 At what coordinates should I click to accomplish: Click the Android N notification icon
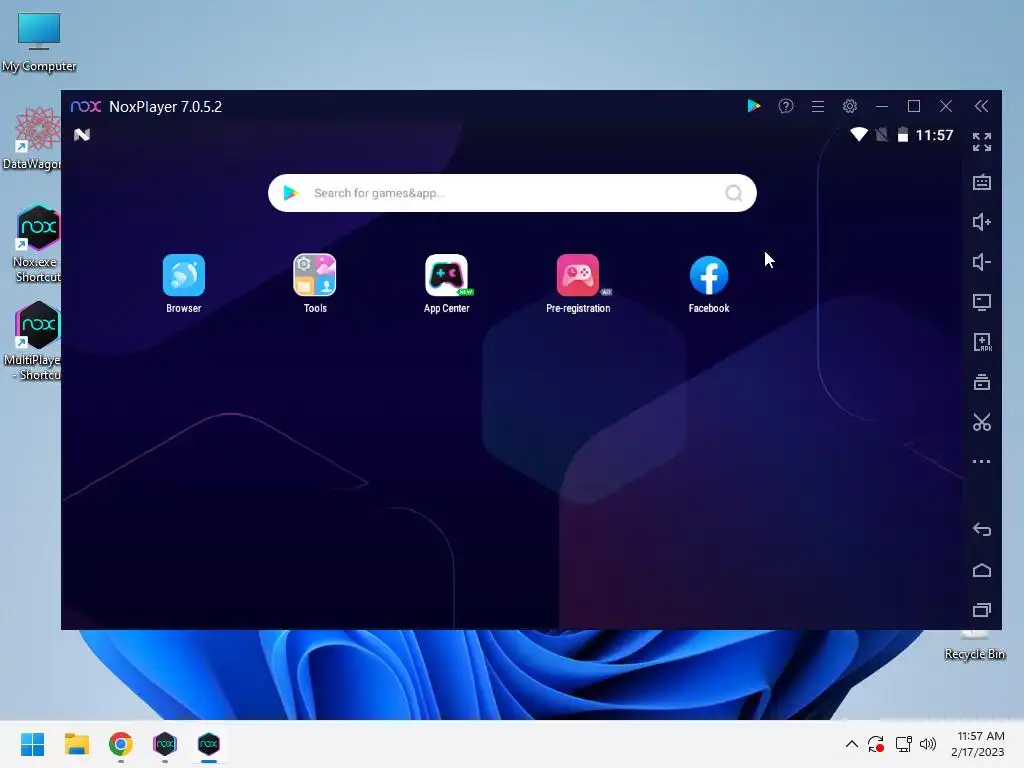82,135
